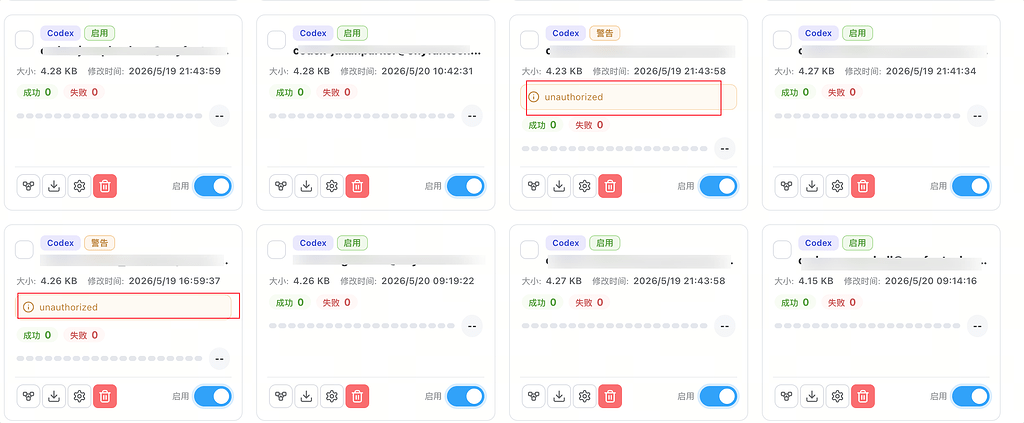Toggle 启用 switch on 4.15 KB card
This screenshot has height=423, width=1024.
point(971,396)
